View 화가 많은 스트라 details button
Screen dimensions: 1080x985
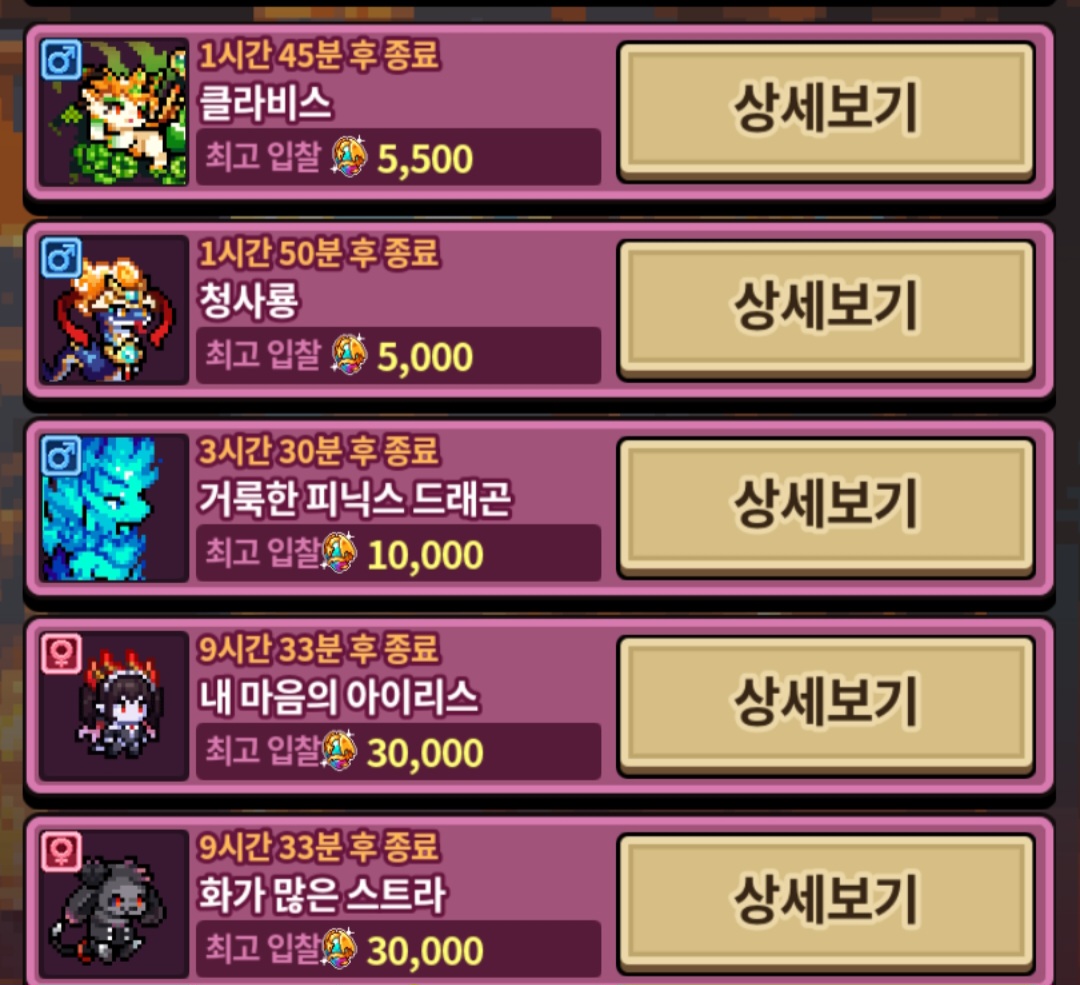pyautogui.click(x=827, y=902)
